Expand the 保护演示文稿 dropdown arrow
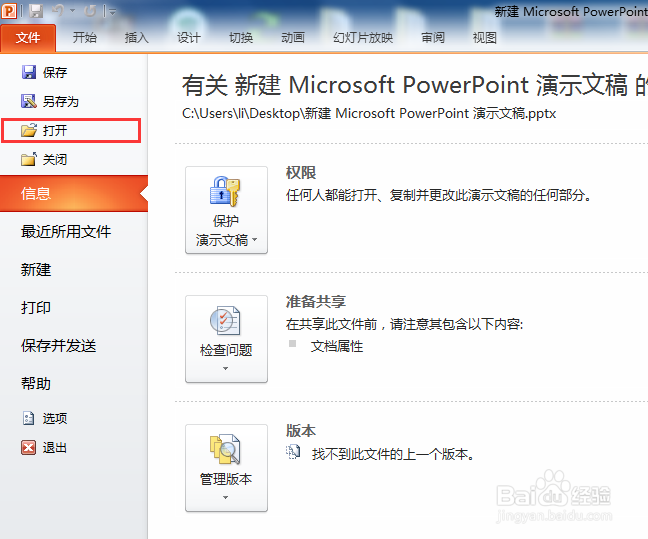The image size is (648, 539). pyautogui.click(x=255, y=239)
